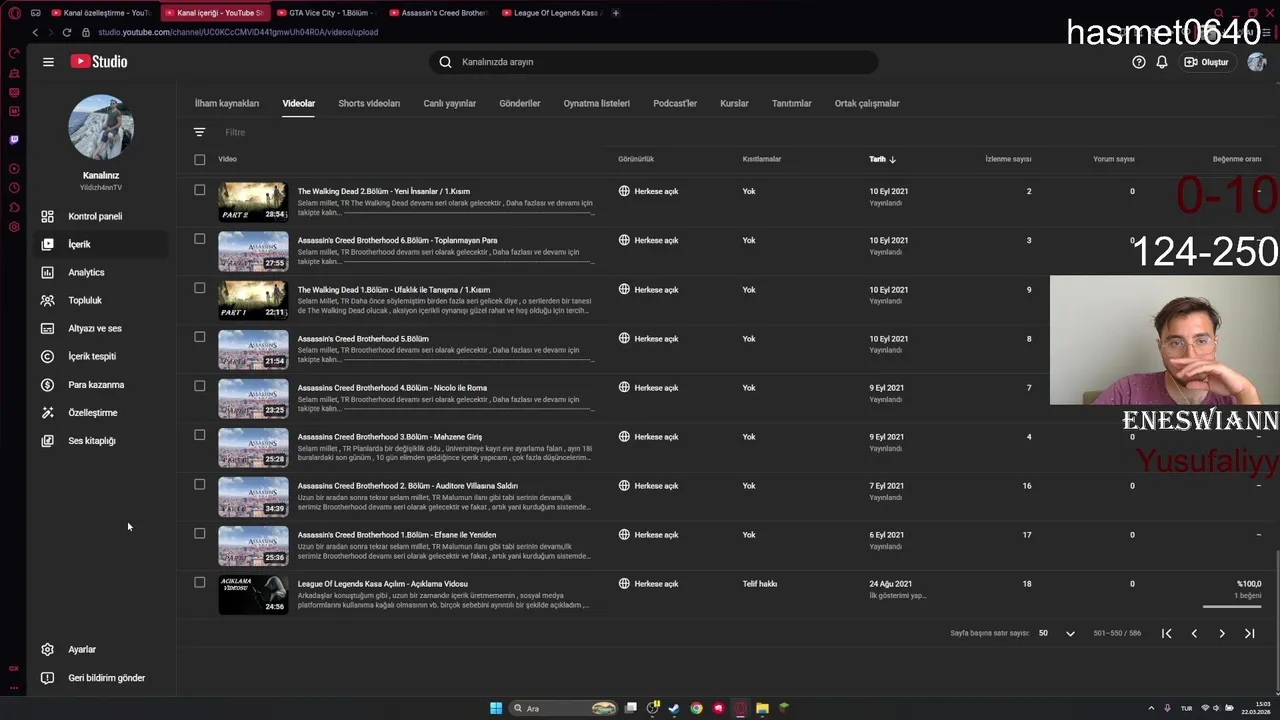Click the Kanalınızda arayın search field

[654, 62]
